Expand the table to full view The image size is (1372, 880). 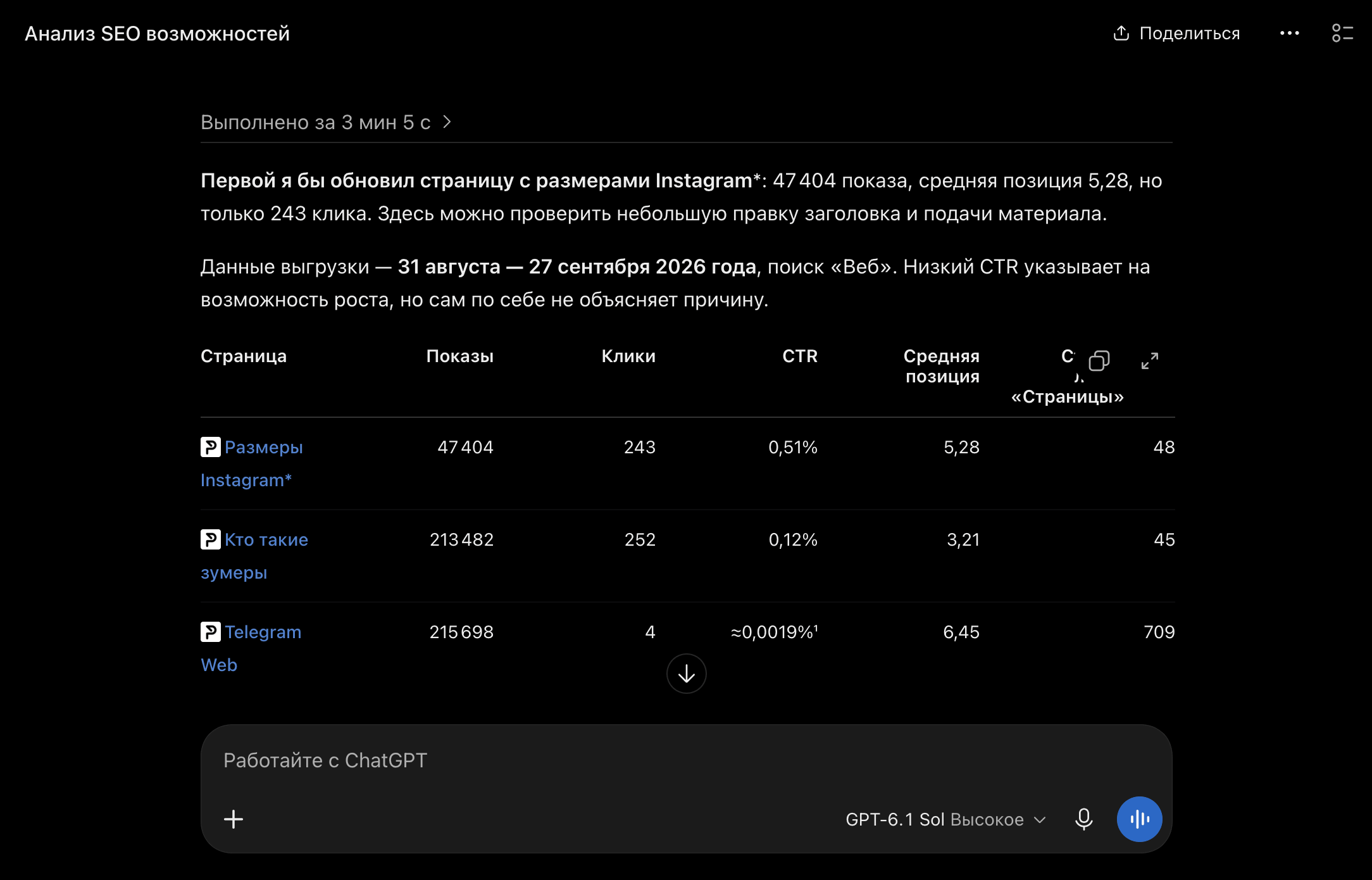(1150, 361)
